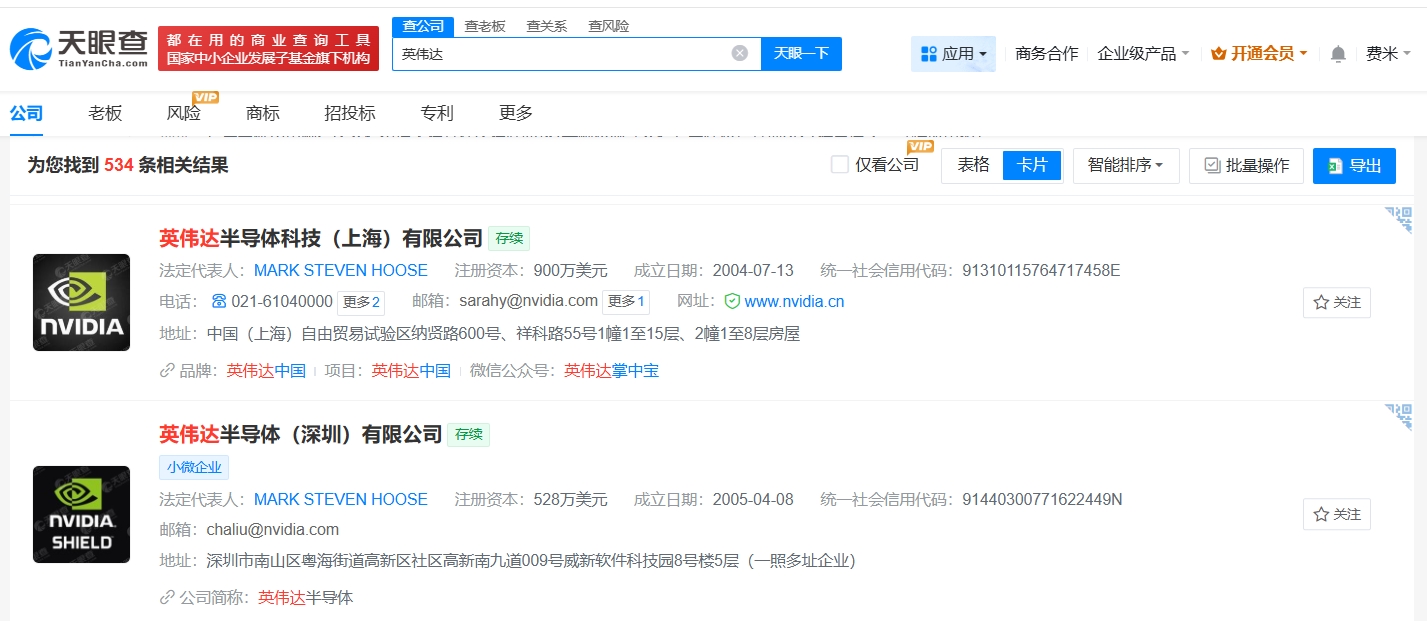
Task: Click the 小微企业 tag
Action: click(194, 467)
